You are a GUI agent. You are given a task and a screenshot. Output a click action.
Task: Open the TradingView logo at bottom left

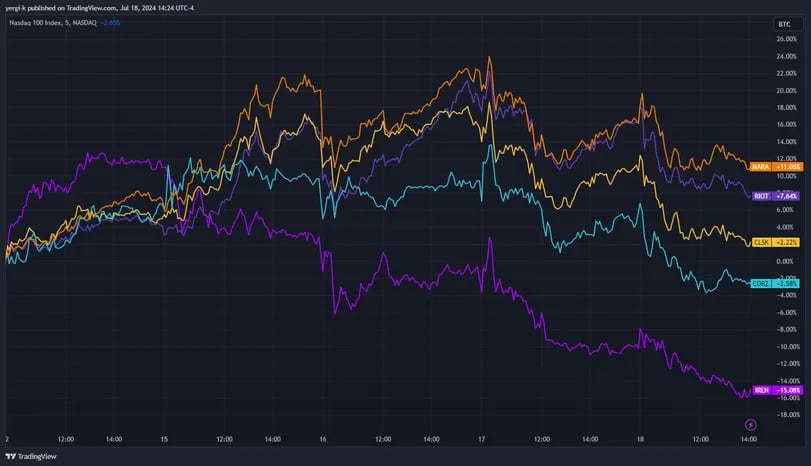(x=31, y=456)
